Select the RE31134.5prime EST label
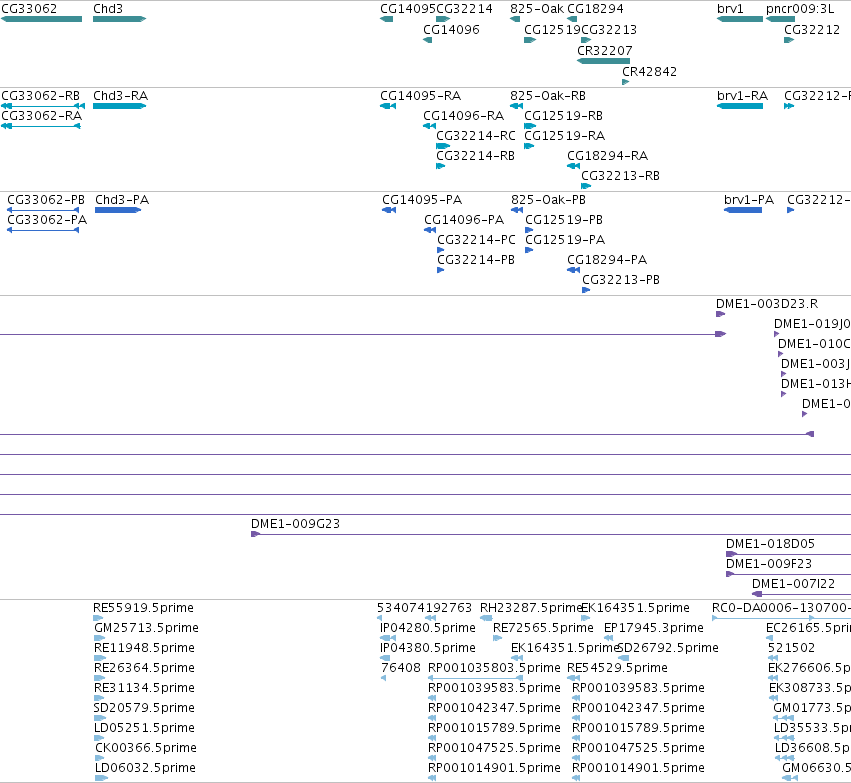 [144, 688]
